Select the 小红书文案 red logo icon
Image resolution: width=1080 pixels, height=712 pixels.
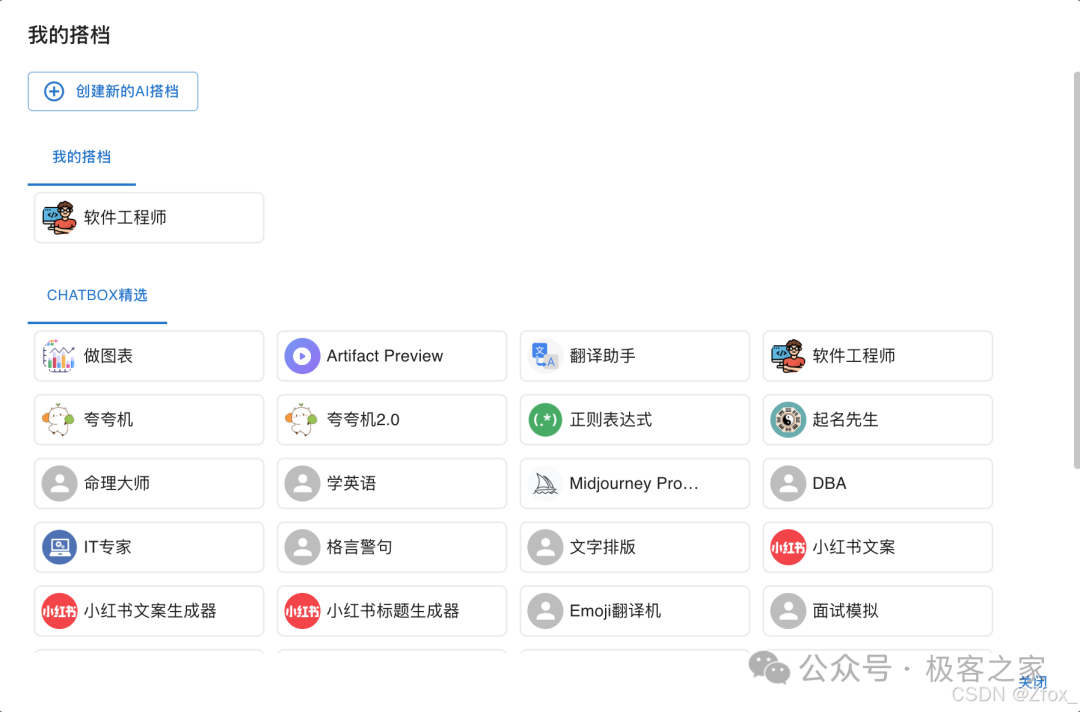[x=877, y=547]
